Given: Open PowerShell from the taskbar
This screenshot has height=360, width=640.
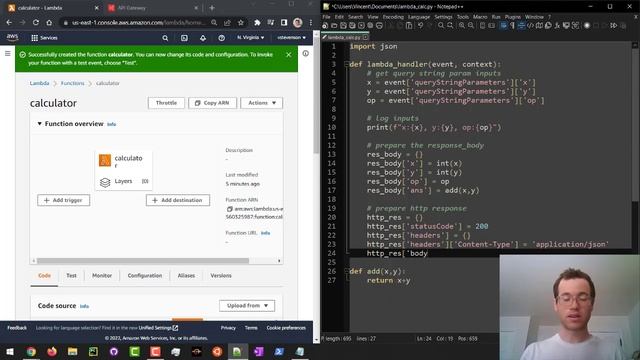Looking at the screenshot, I should 279,351.
